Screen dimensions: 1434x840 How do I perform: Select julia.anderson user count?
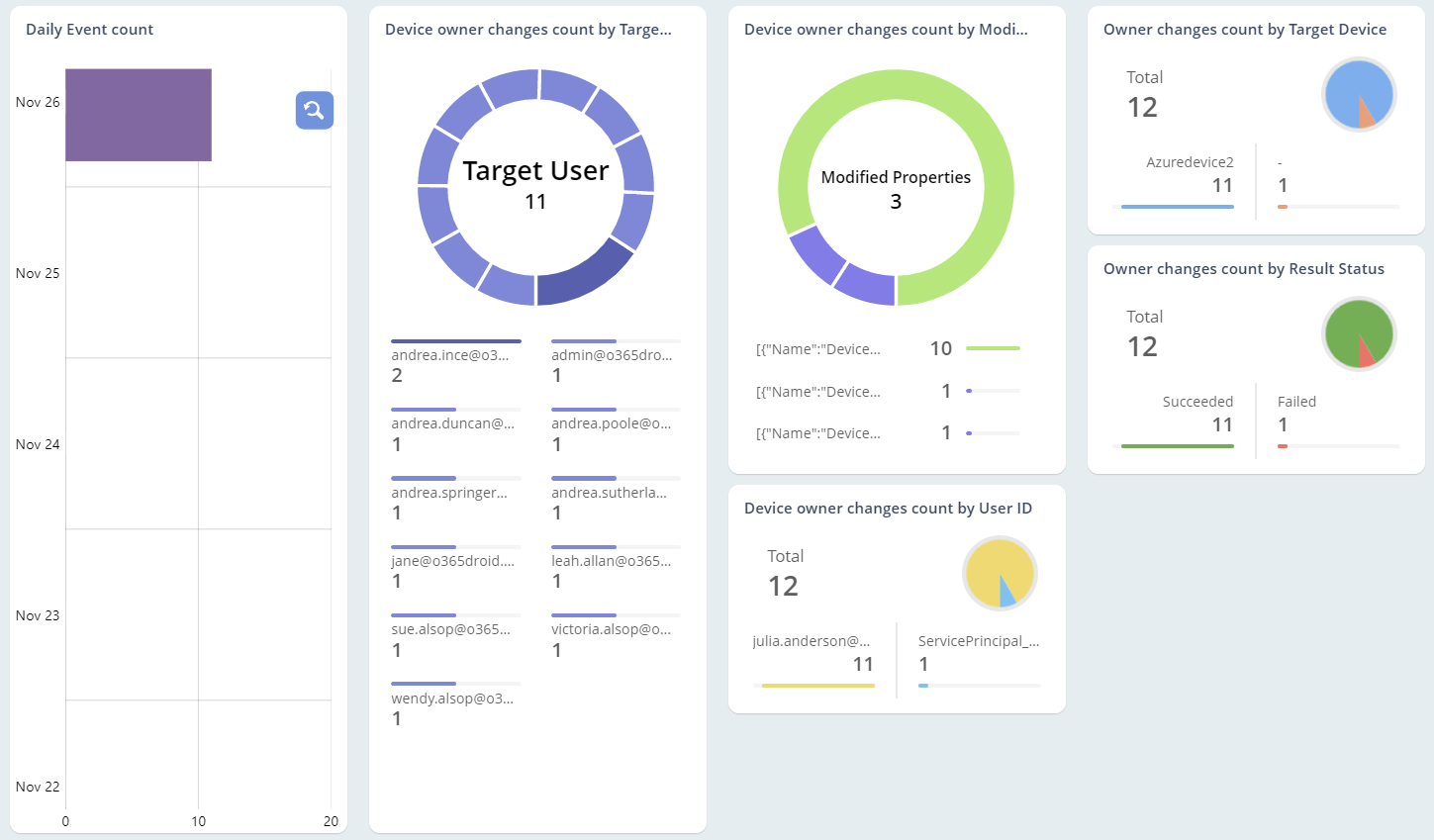[862, 664]
